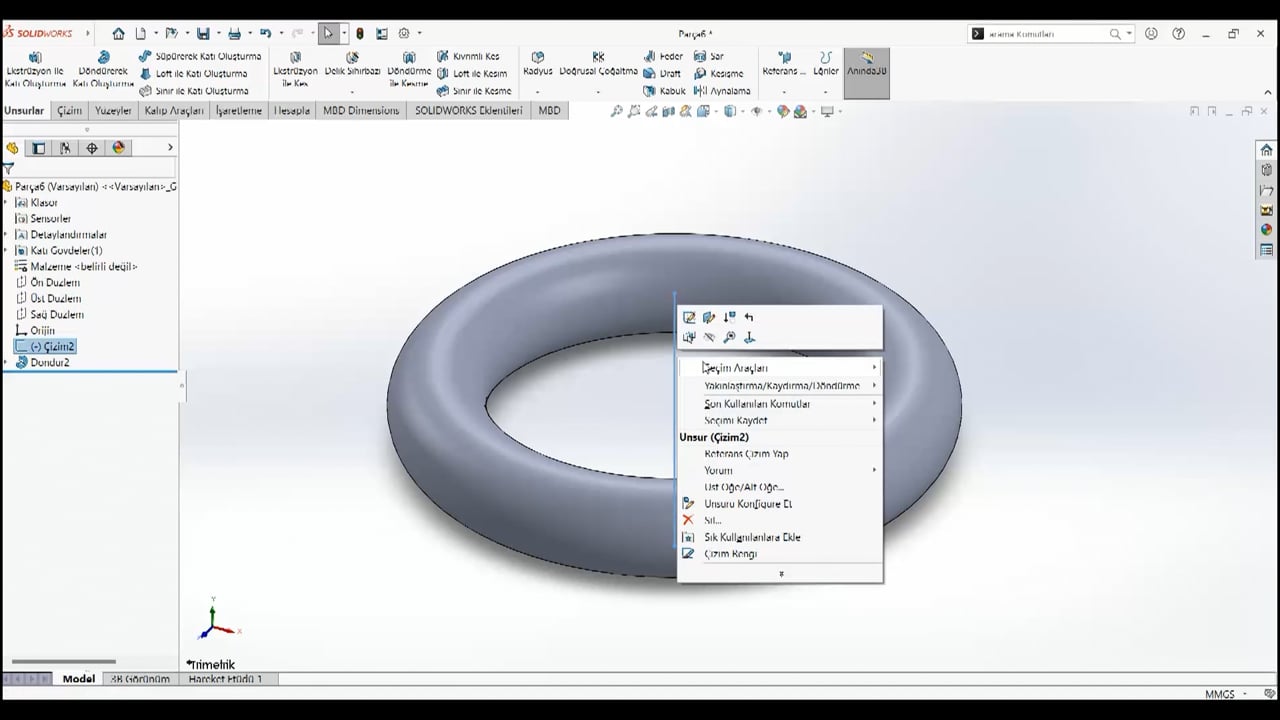Click the Save (floppy disk) icon

[x=203, y=33]
